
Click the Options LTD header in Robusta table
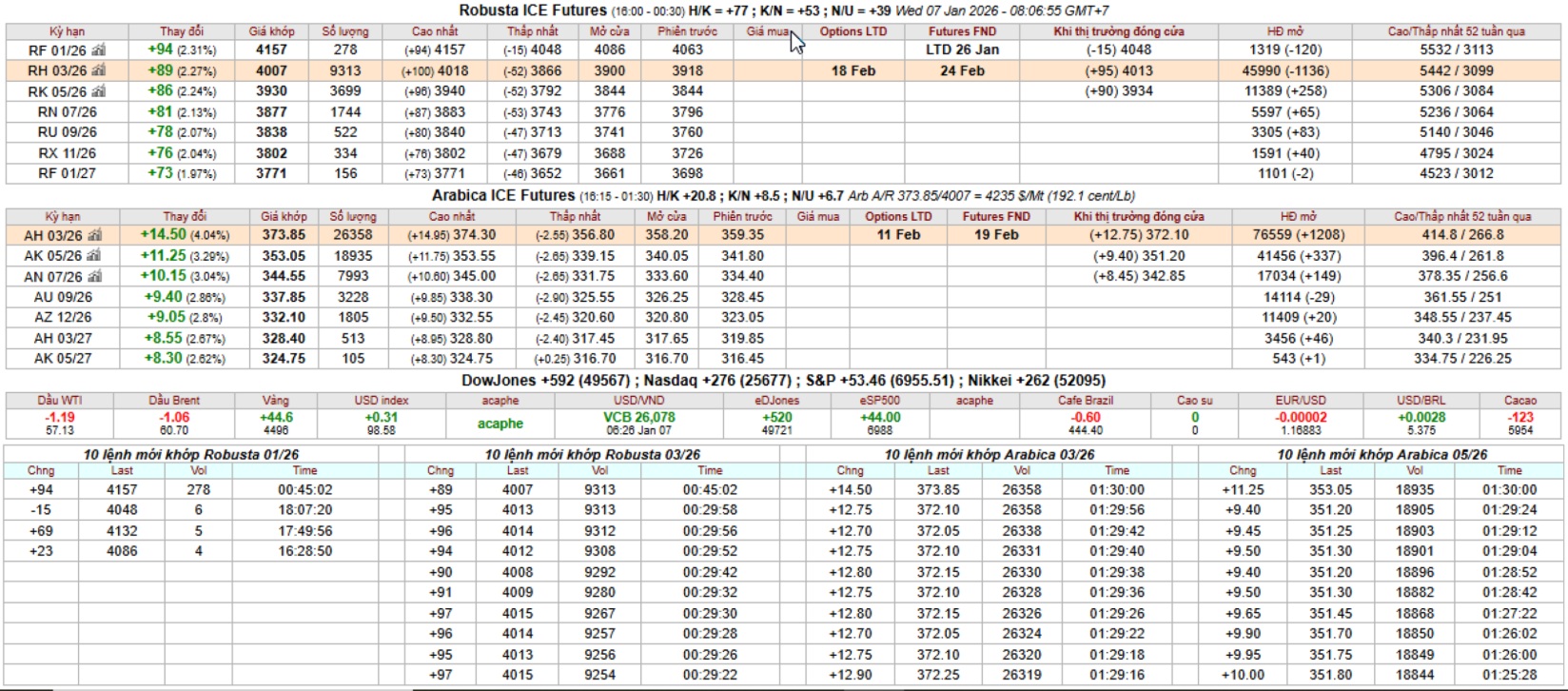[853, 31]
